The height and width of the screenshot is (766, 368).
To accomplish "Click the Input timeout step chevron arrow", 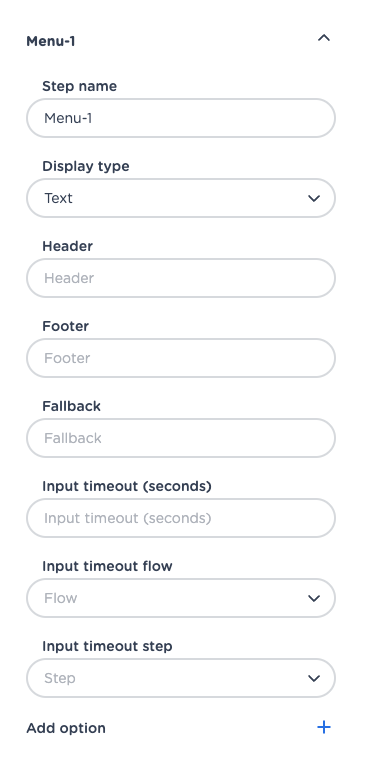I will click(314, 679).
